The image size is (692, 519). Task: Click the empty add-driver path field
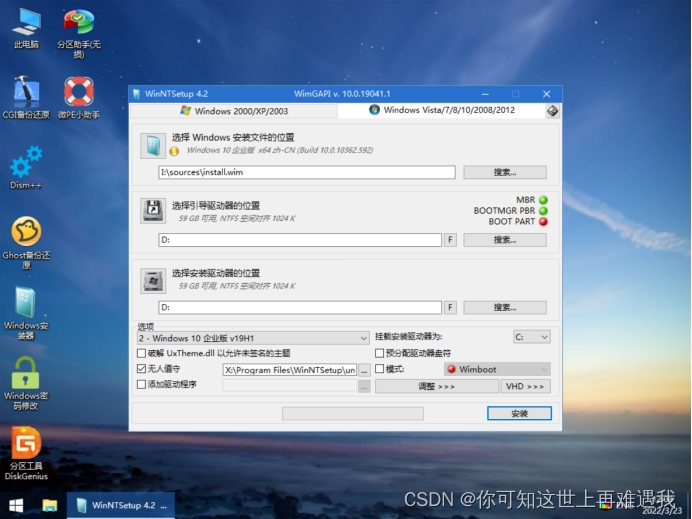(x=290, y=386)
